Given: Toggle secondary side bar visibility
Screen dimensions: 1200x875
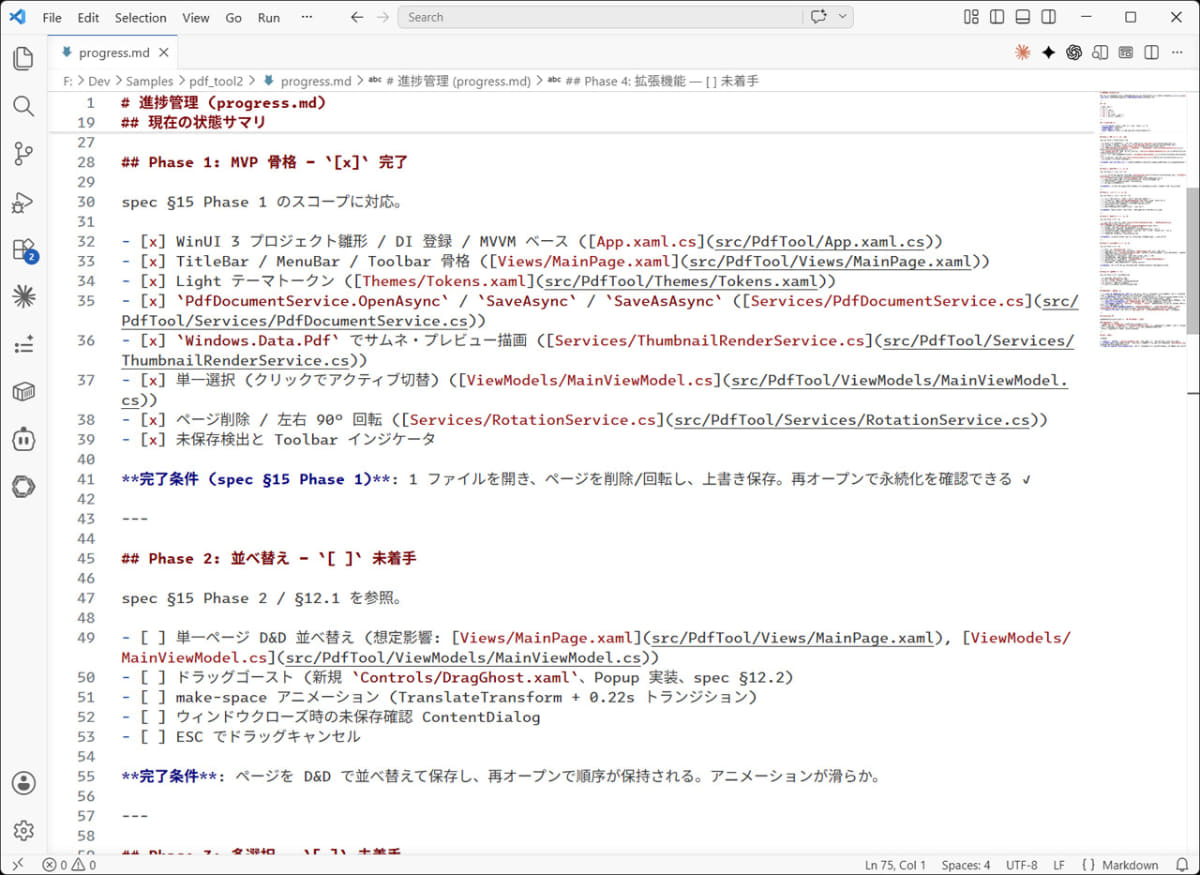Looking at the screenshot, I should point(1049,17).
